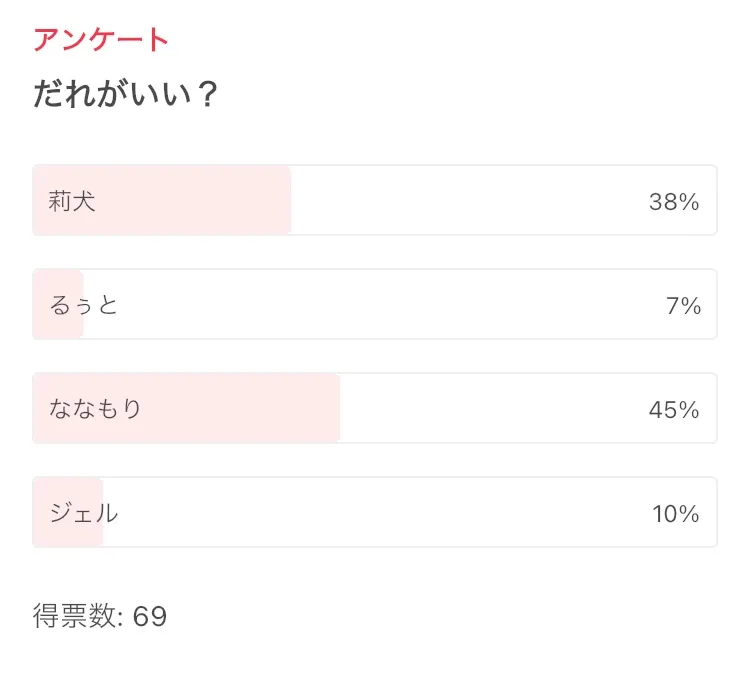
Task: Click the empty white area of 莉犬 row
Action: 460,201
